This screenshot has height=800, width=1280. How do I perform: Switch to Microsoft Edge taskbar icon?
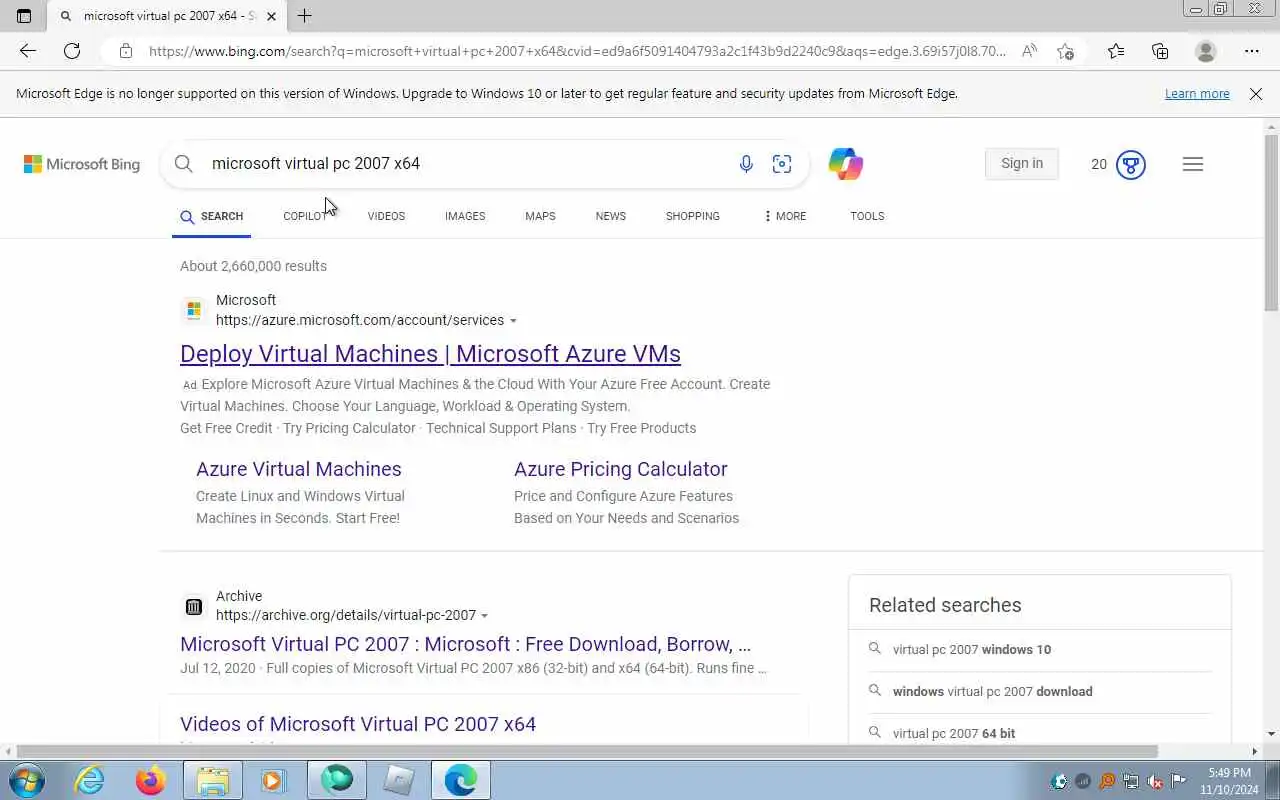point(461,780)
